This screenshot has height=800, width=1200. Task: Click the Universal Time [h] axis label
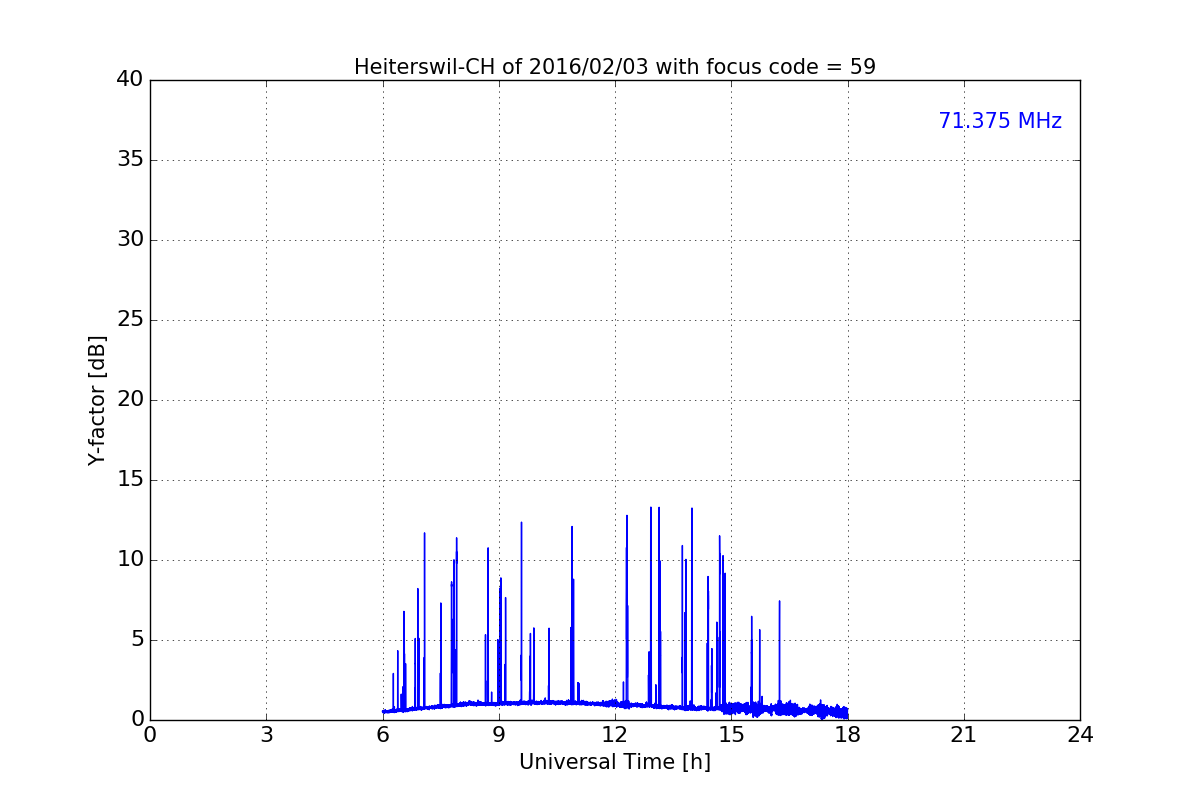click(x=615, y=762)
